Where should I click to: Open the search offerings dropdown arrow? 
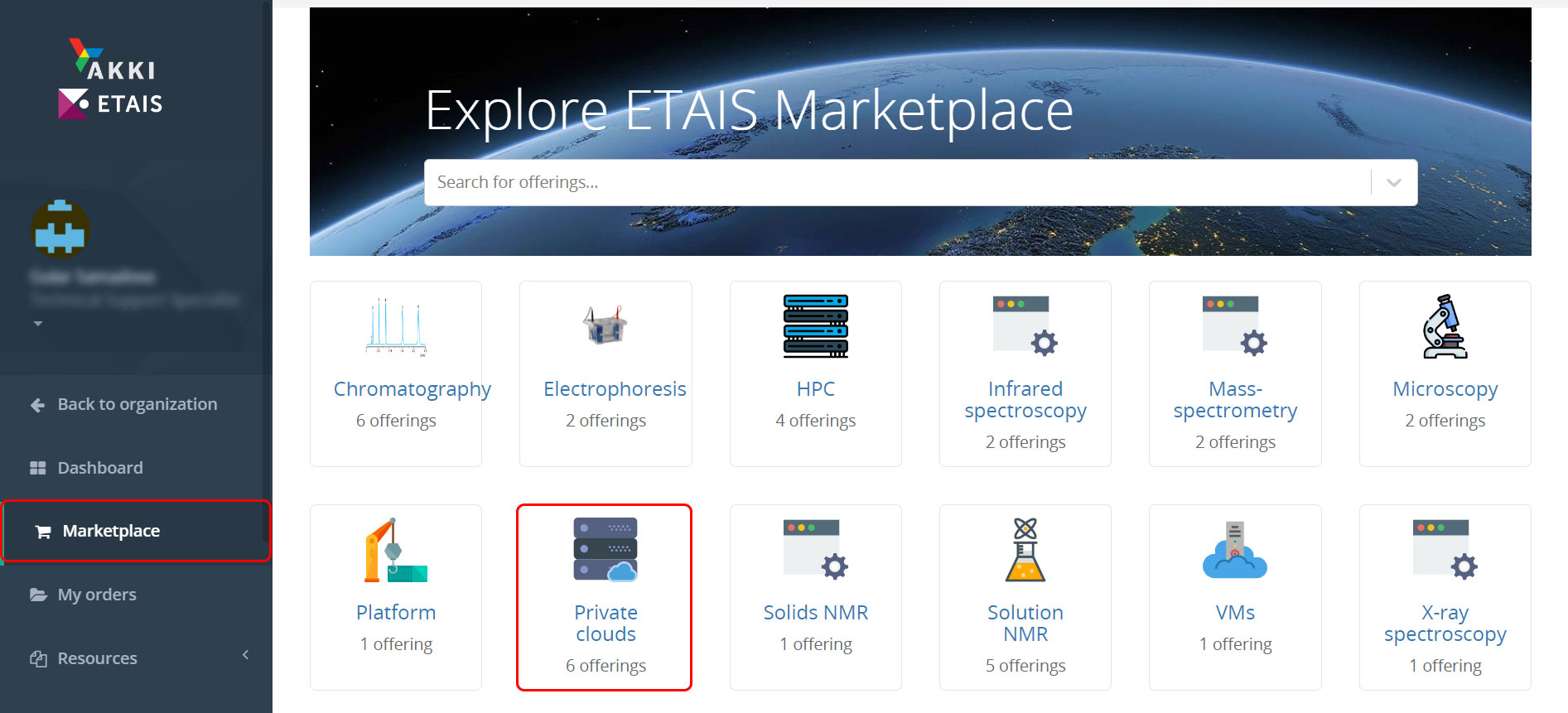point(1394,182)
